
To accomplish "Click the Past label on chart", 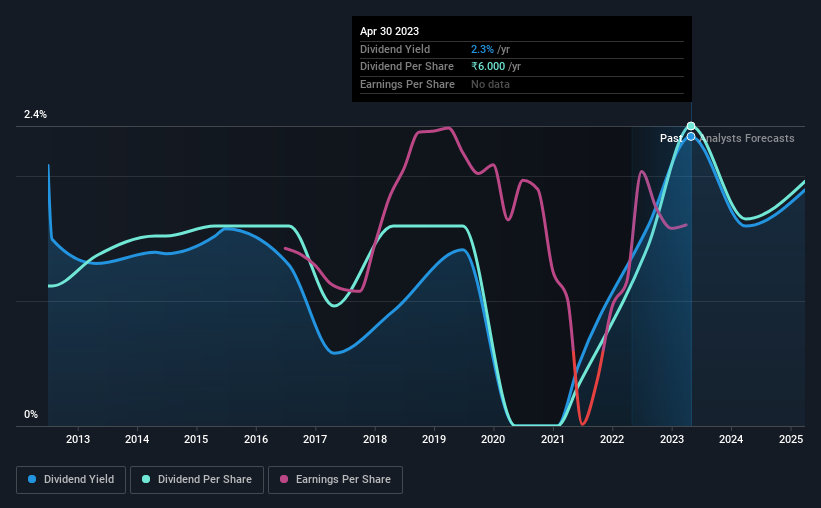I will point(671,138).
